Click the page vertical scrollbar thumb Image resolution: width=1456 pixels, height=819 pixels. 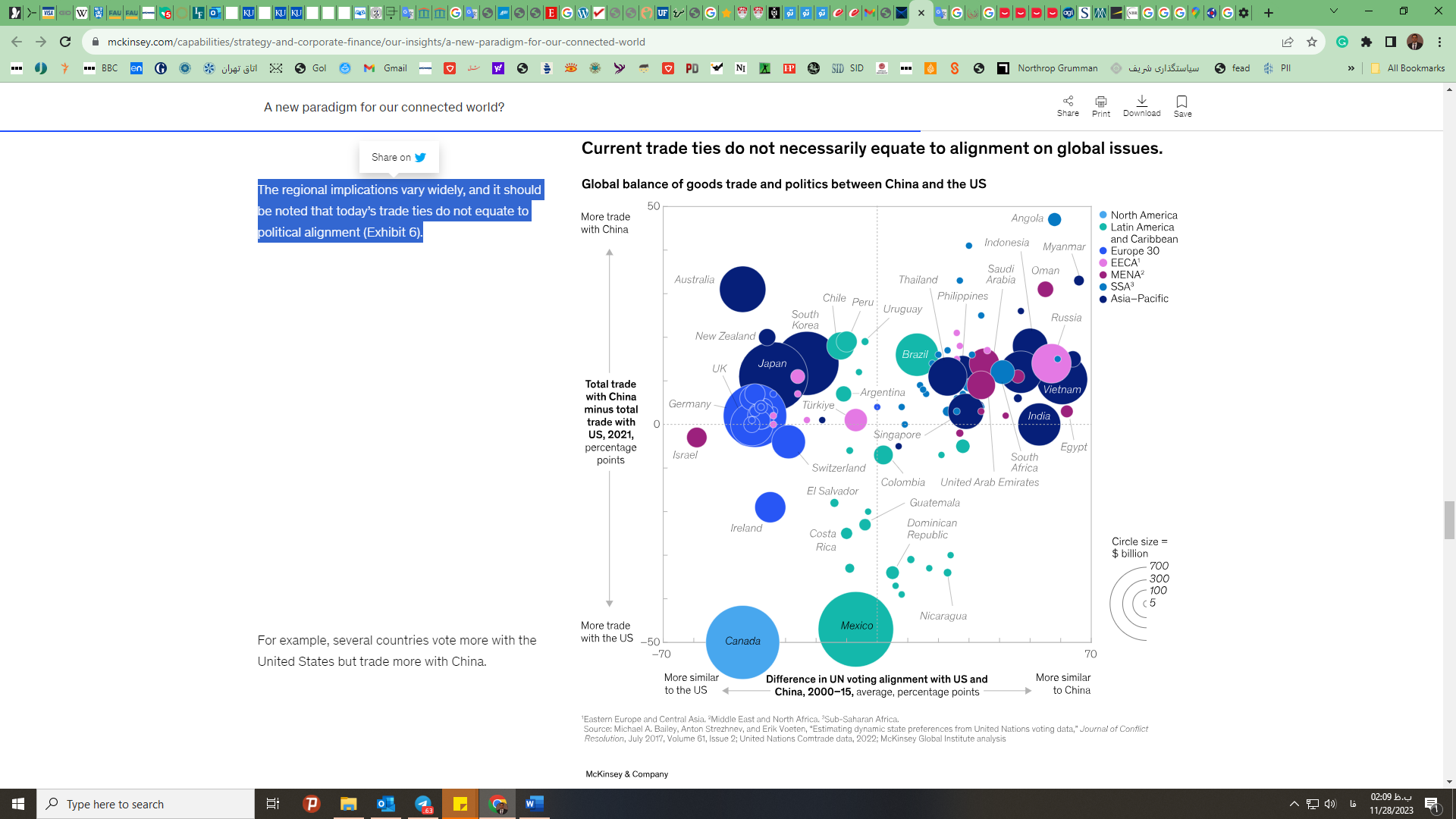point(1449,519)
